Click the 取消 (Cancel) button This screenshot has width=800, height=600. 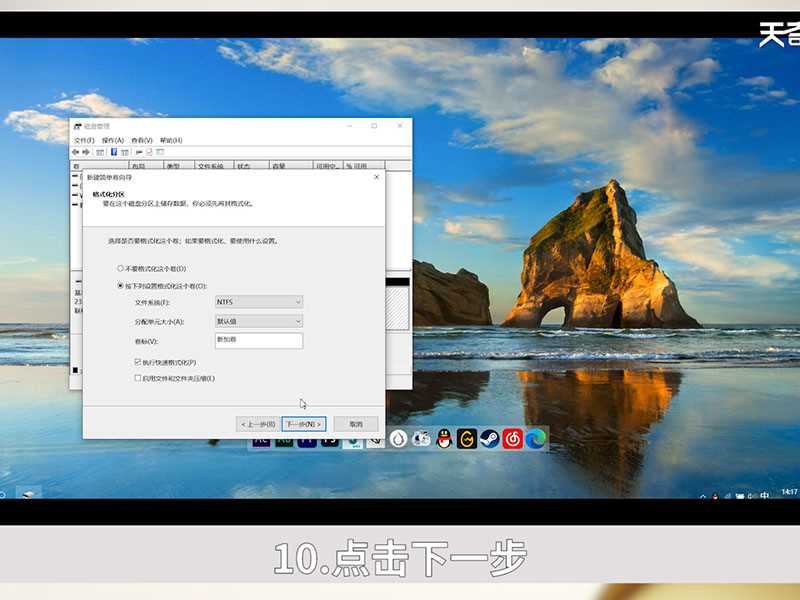tap(357, 423)
